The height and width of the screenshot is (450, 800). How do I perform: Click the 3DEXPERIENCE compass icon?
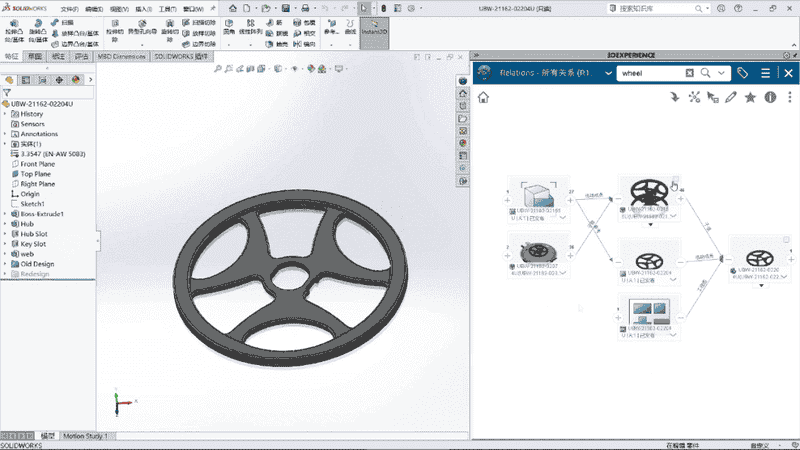[x=484, y=73]
